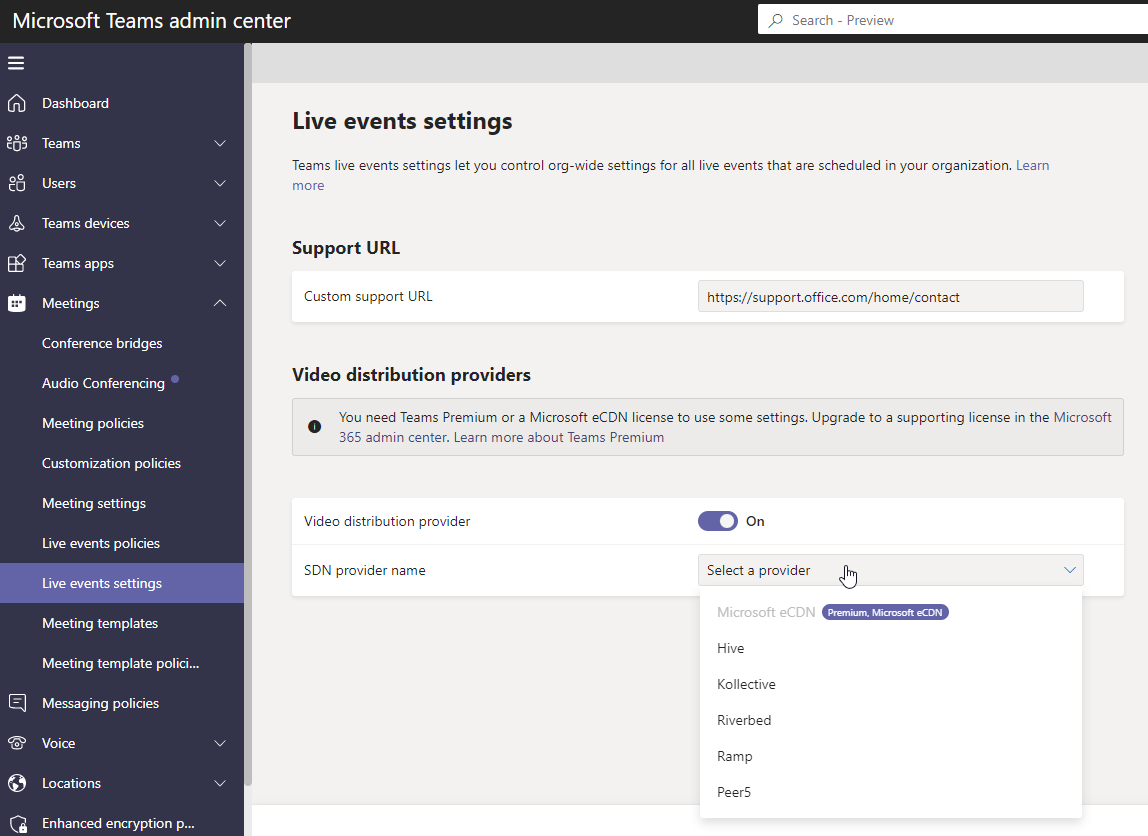The height and width of the screenshot is (836, 1148).
Task: Click the Teams group icon in sidebar
Action: click(17, 143)
